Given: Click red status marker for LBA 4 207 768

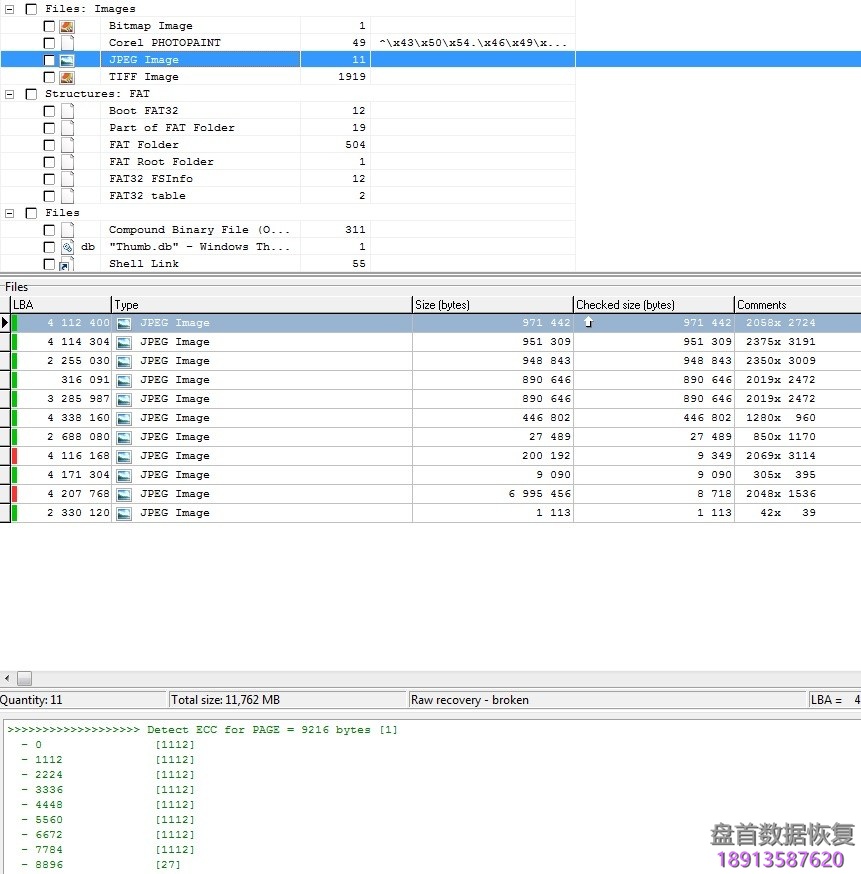Looking at the screenshot, I should [x=14, y=494].
